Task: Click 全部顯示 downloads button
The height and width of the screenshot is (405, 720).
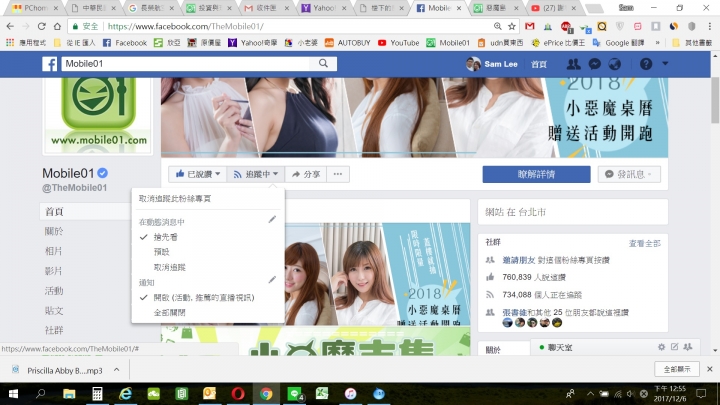Action: click(677, 369)
